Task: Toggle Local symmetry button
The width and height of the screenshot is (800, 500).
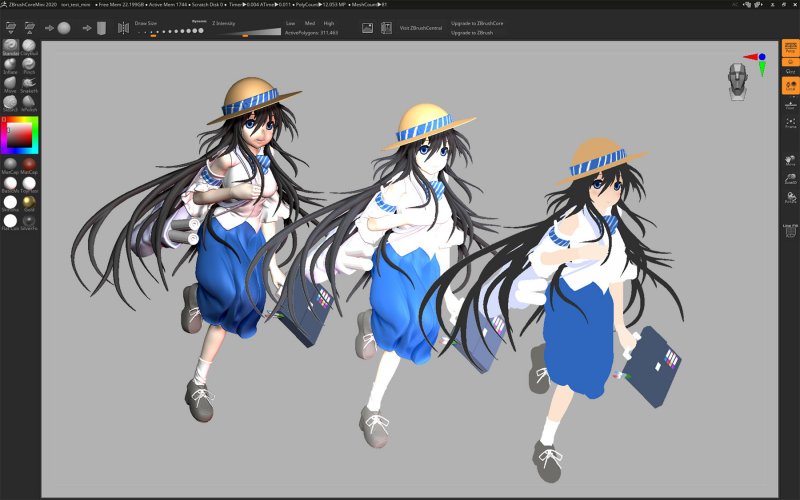Action: click(x=790, y=86)
